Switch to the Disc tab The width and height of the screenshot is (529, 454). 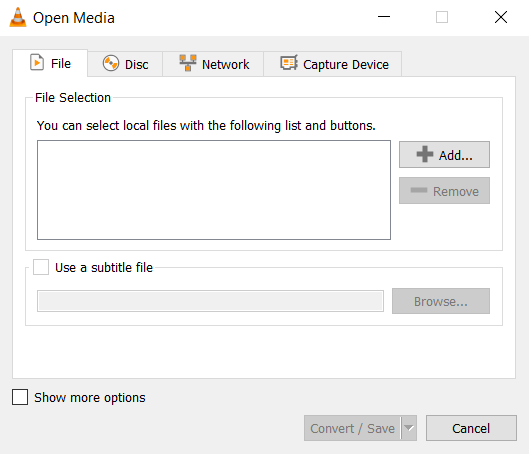coord(126,64)
